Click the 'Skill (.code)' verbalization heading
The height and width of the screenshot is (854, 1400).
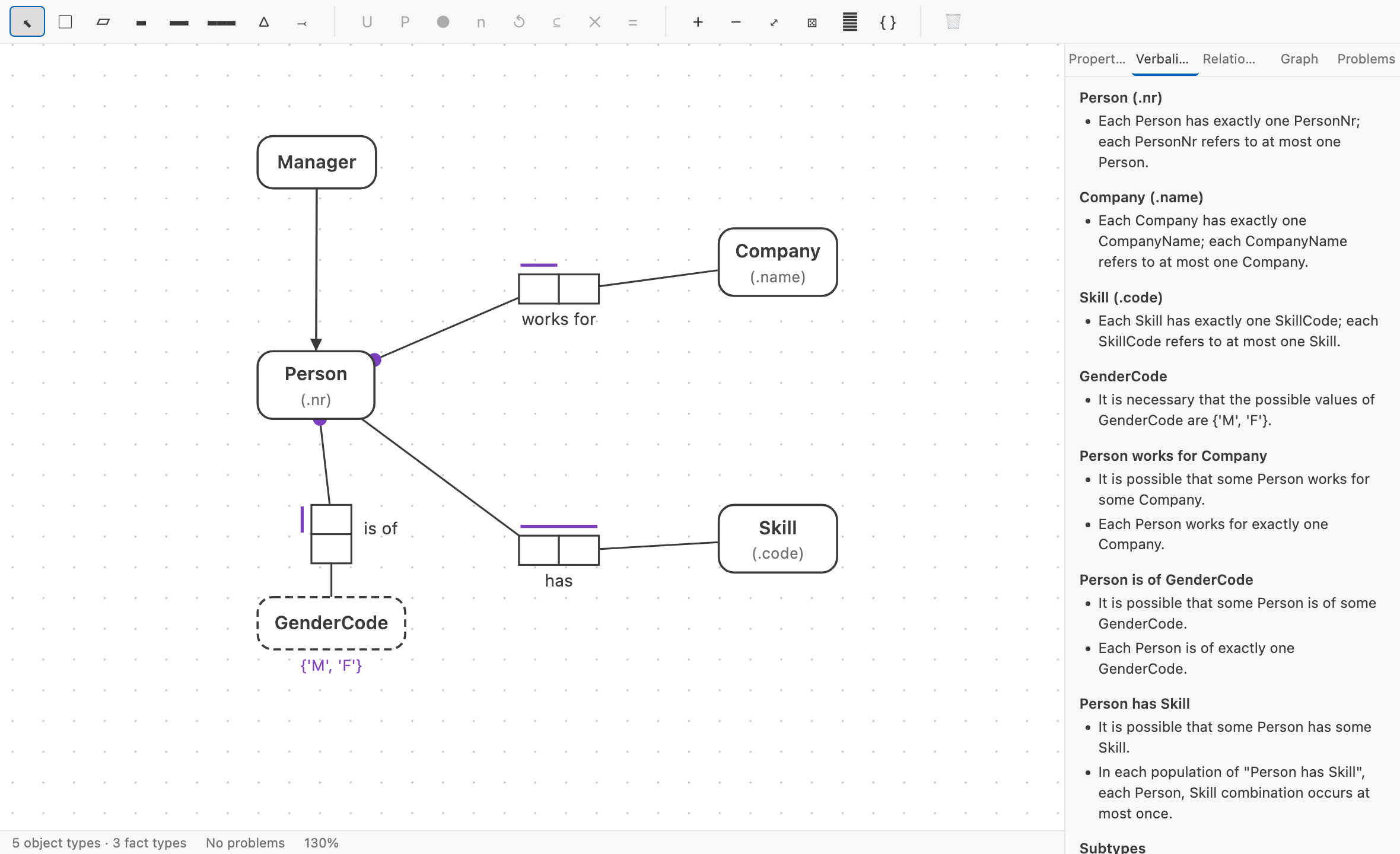[1121, 297]
